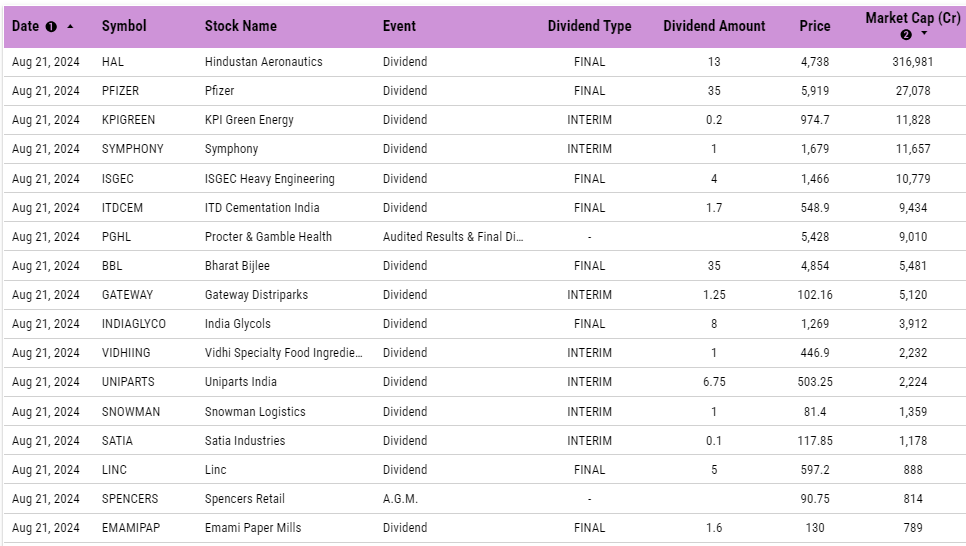Click ISGEC Heavy Engineering stock name

269,179
